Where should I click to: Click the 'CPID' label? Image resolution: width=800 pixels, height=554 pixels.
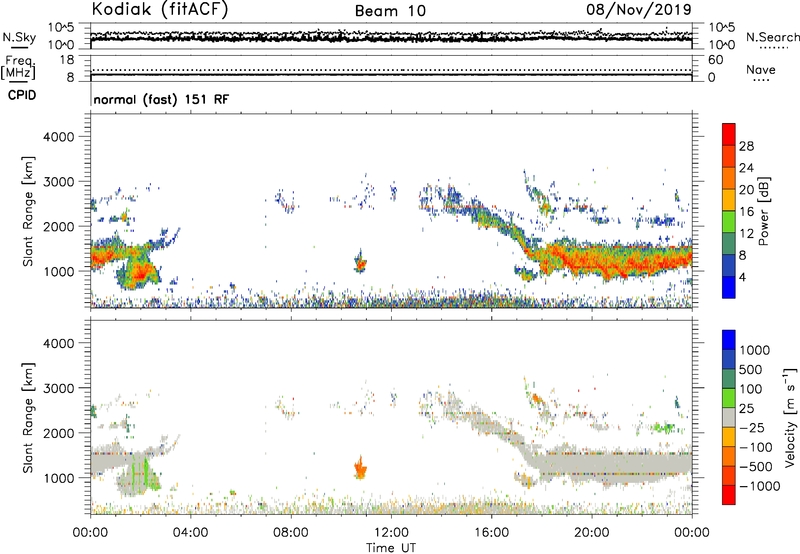click(22, 95)
